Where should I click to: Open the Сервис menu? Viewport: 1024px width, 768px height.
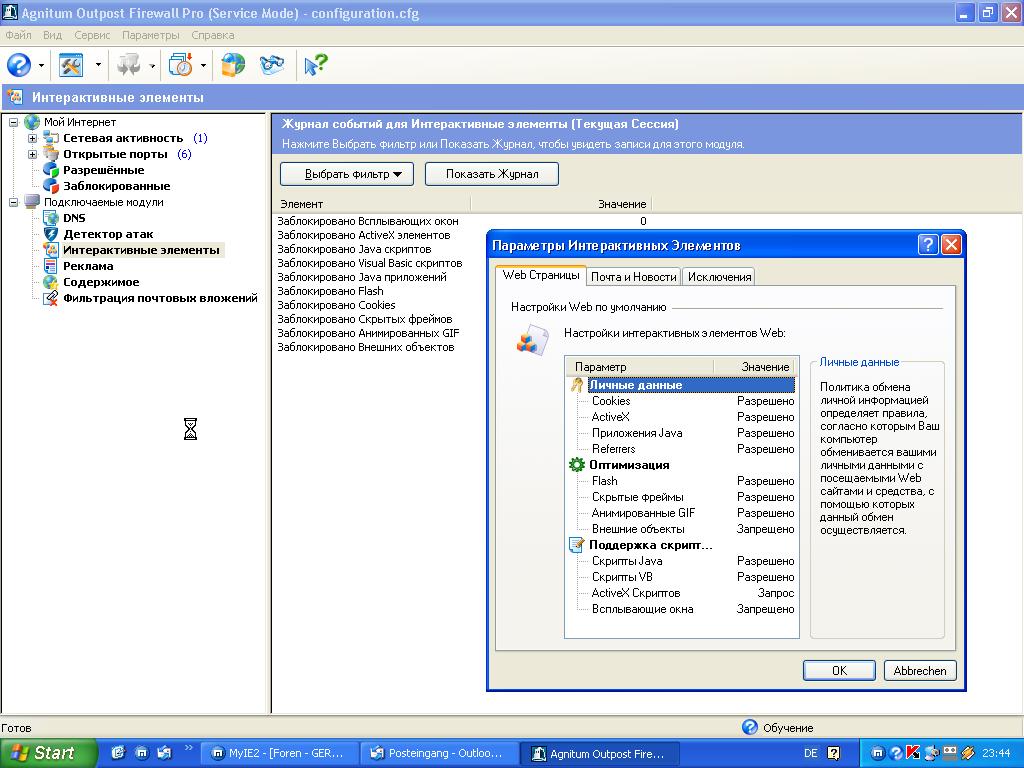click(92, 35)
